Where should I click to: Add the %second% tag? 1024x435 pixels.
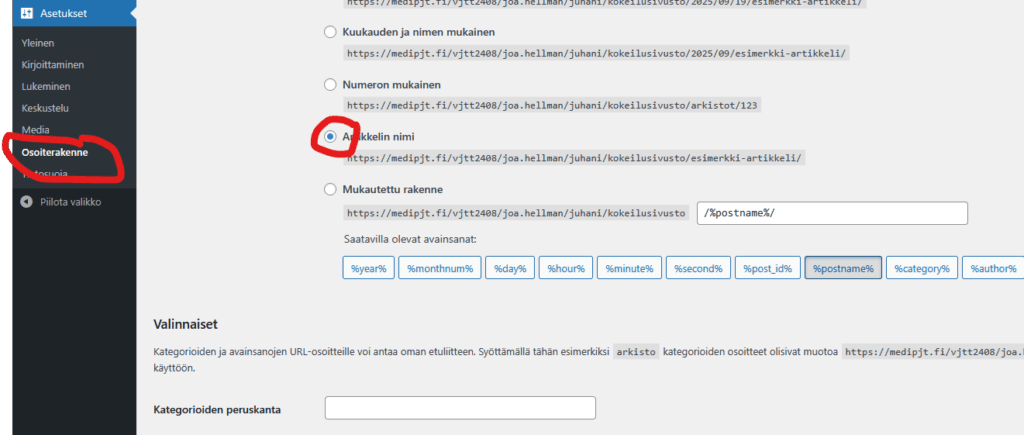point(698,268)
